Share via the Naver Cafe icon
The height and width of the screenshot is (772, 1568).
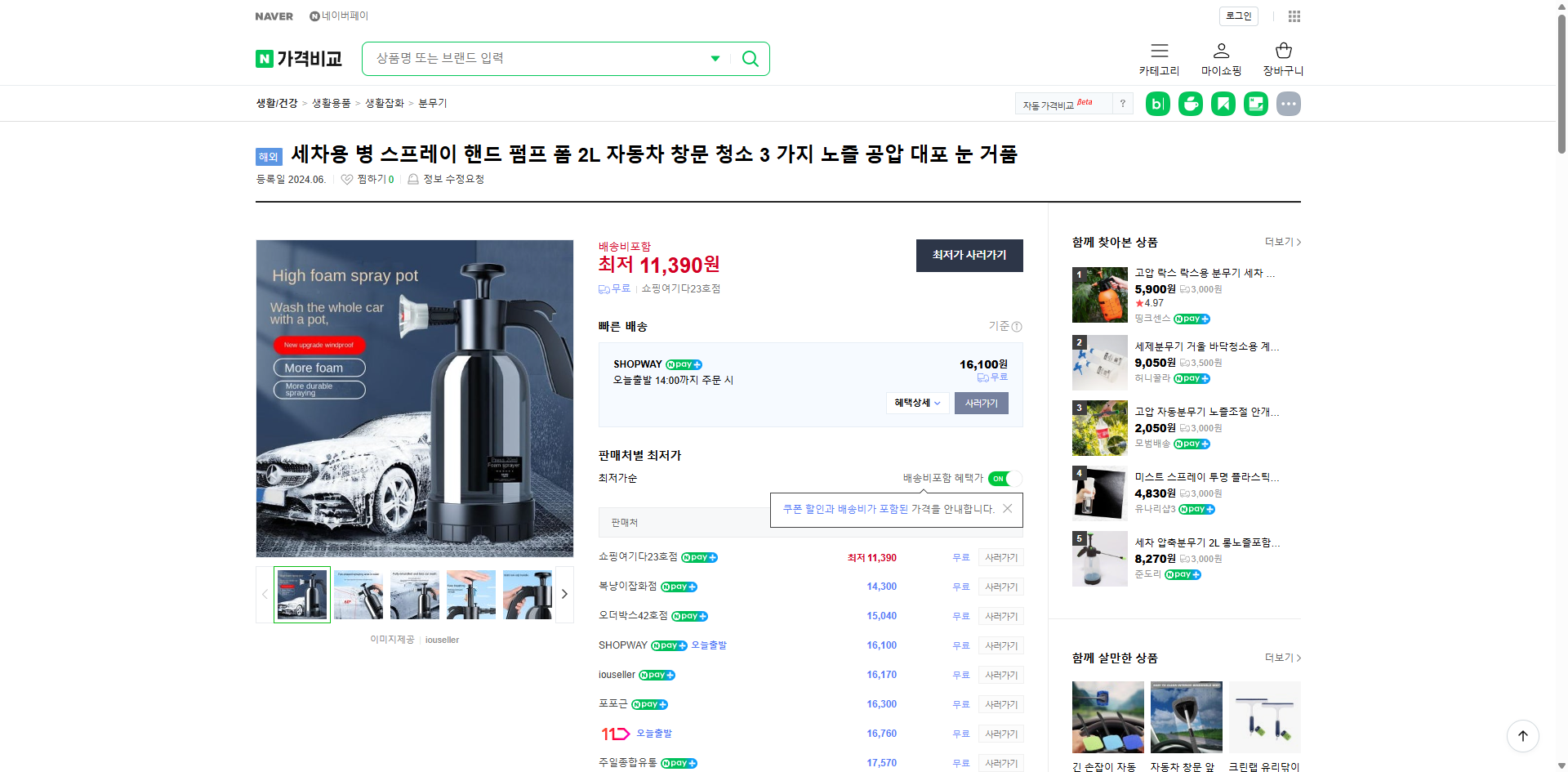(1190, 104)
